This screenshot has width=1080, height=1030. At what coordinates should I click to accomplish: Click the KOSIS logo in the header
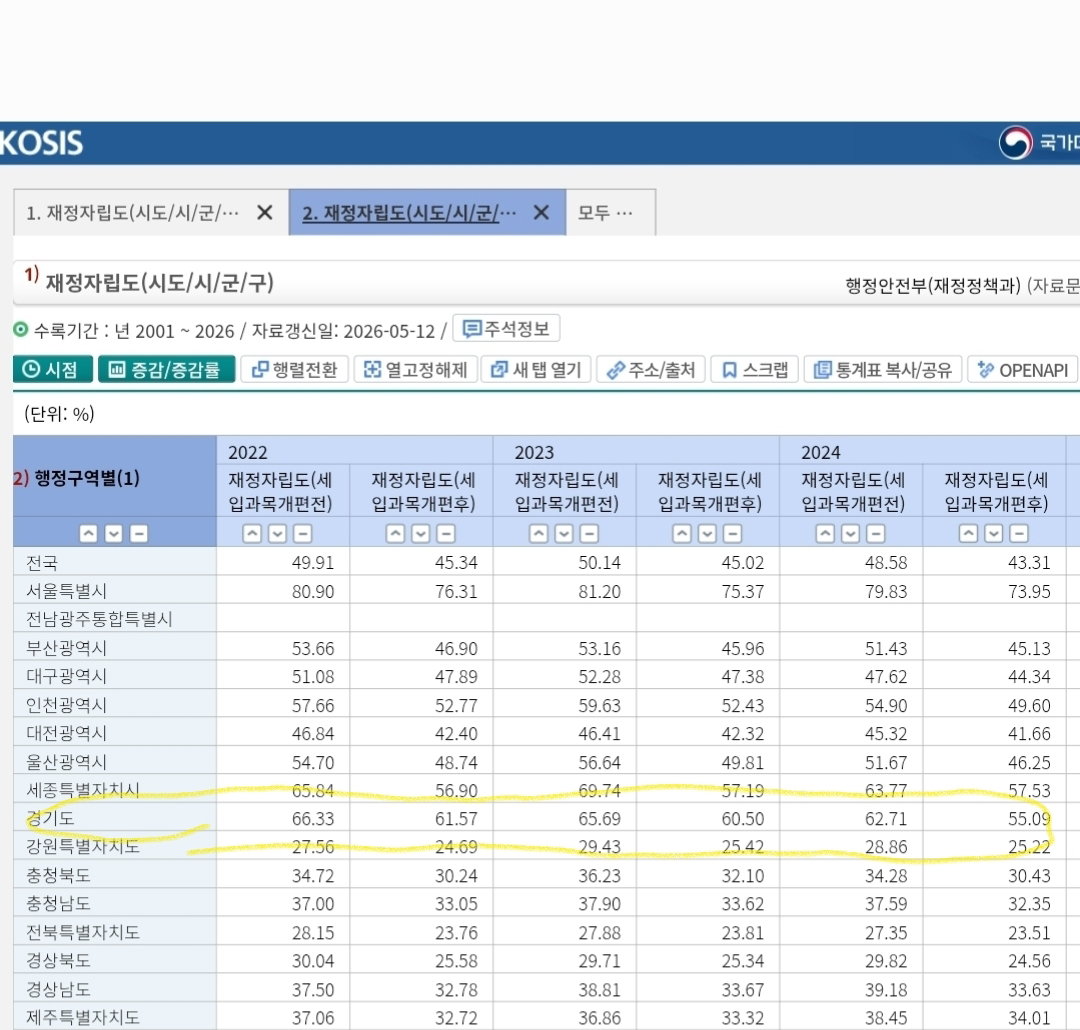coord(41,143)
